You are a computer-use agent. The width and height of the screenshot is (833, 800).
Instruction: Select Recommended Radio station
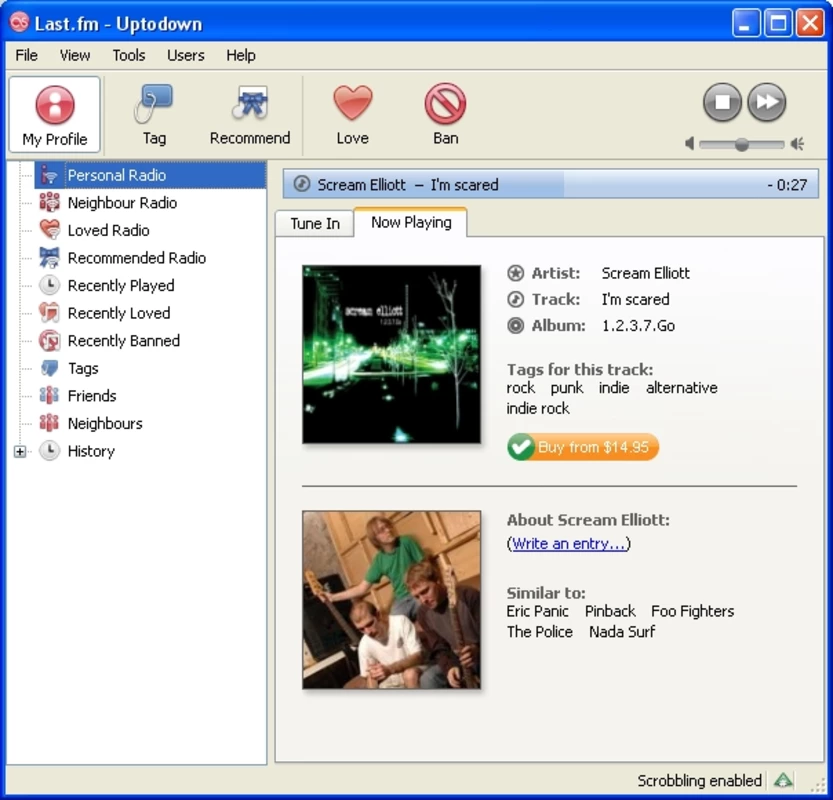pyautogui.click(x=137, y=258)
